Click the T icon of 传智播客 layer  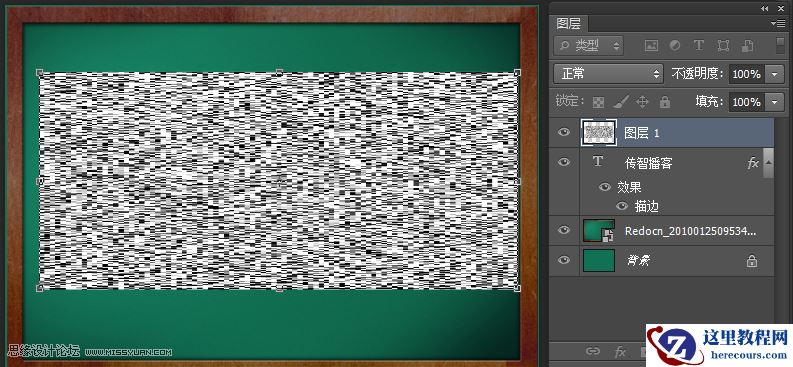pyautogui.click(x=598, y=161)
